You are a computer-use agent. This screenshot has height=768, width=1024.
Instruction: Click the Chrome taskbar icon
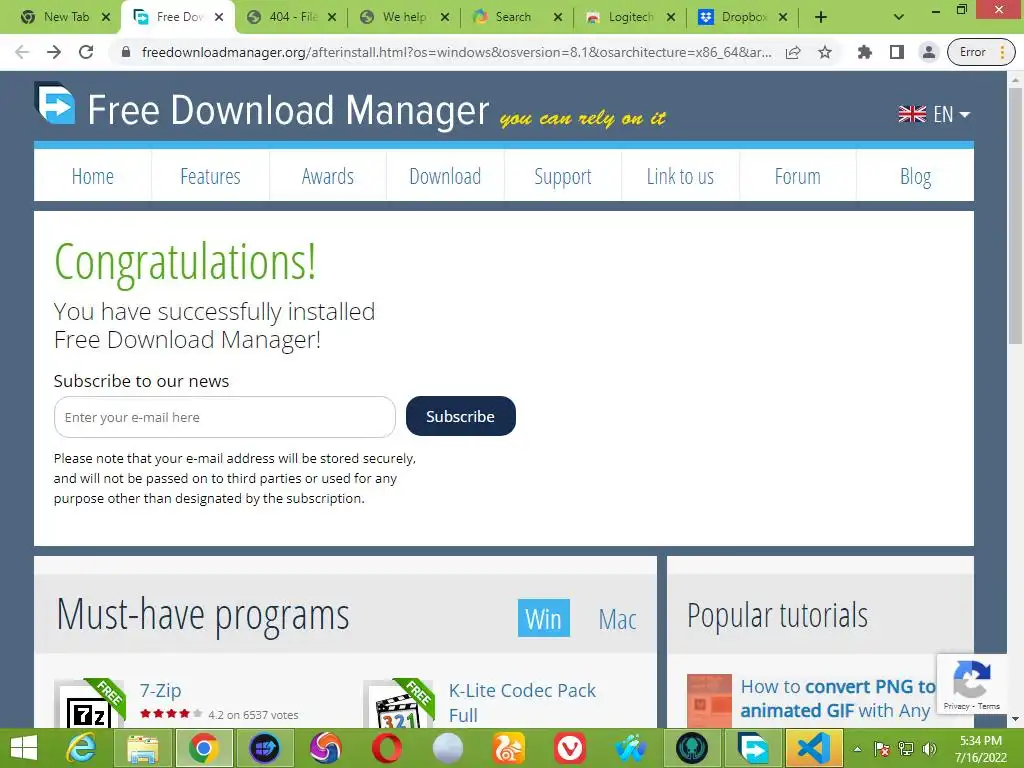[x=203, y=748]
